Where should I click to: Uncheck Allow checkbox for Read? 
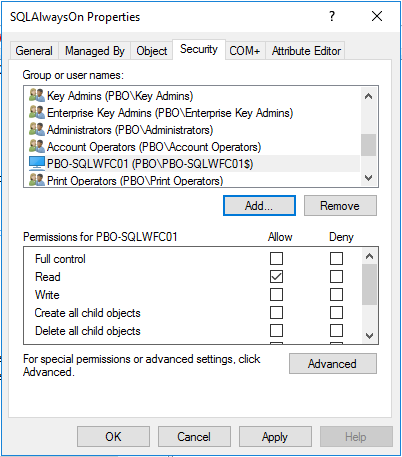[x=276, y=276]
